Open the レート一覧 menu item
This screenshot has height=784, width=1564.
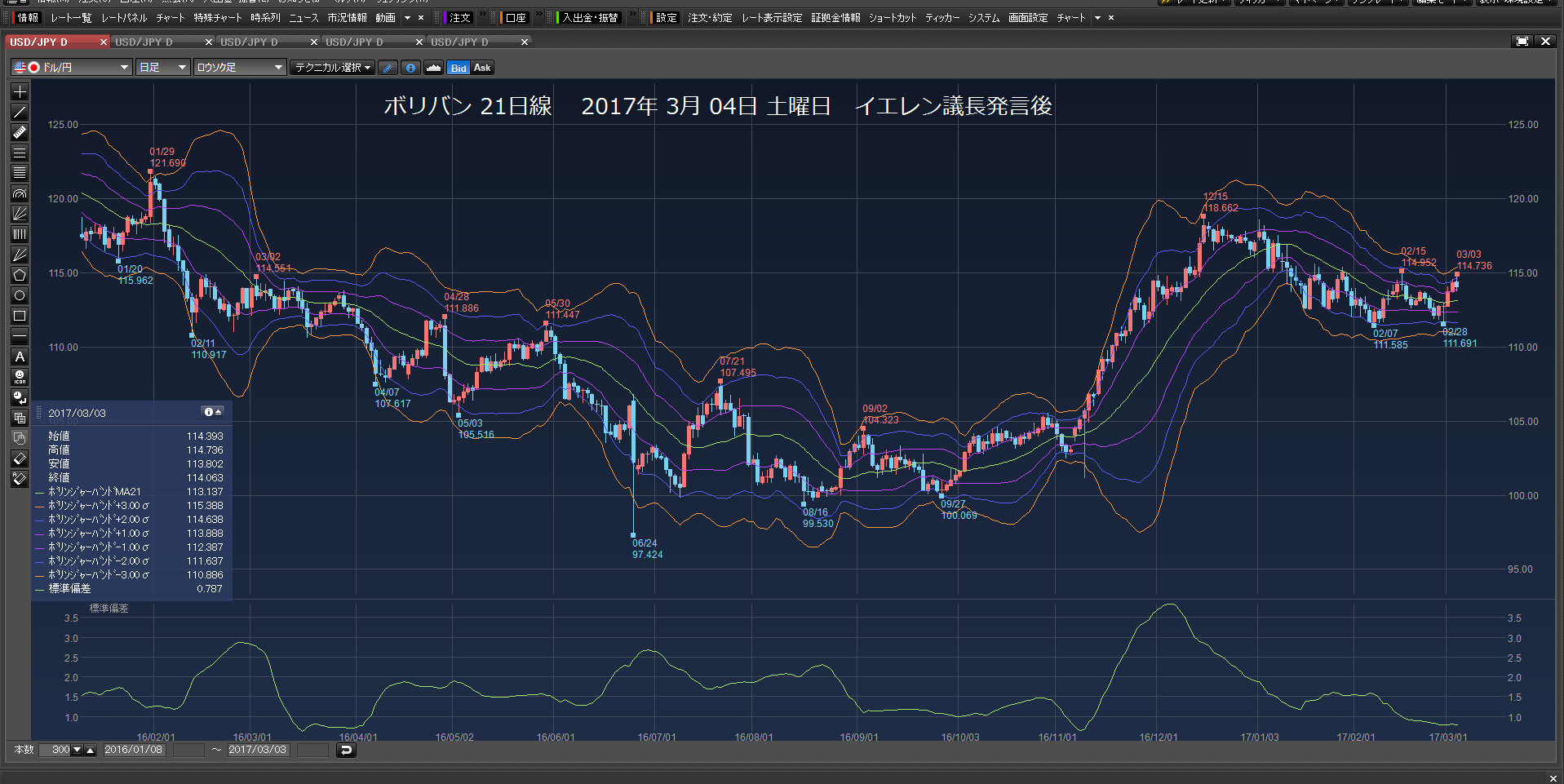point(71,18)
